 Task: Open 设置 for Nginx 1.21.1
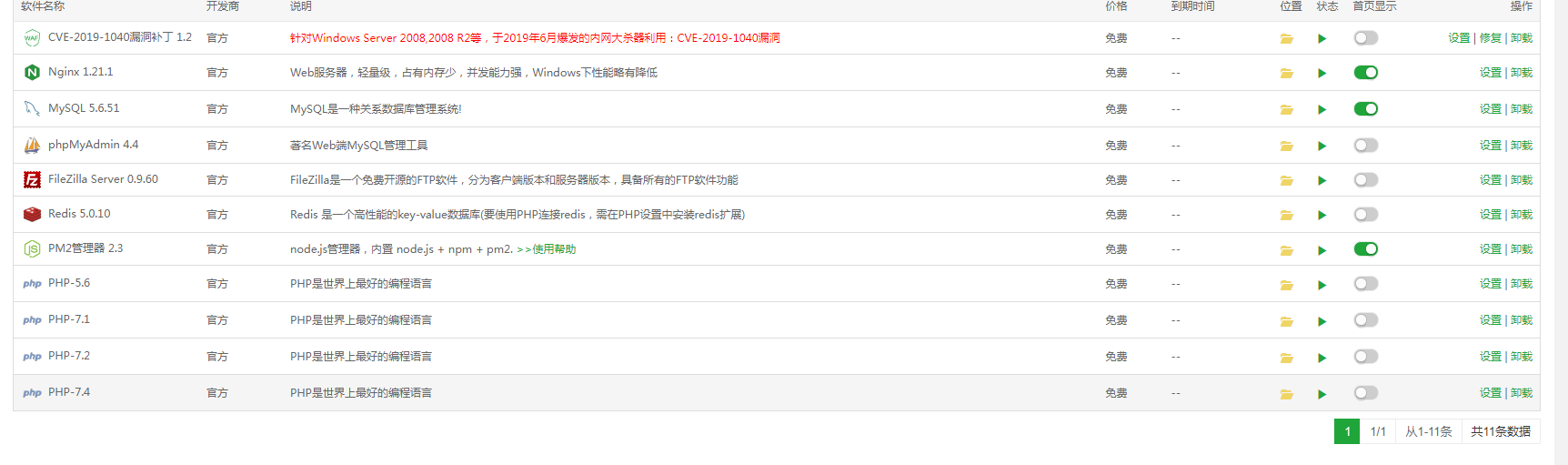tap(1490, 73)
